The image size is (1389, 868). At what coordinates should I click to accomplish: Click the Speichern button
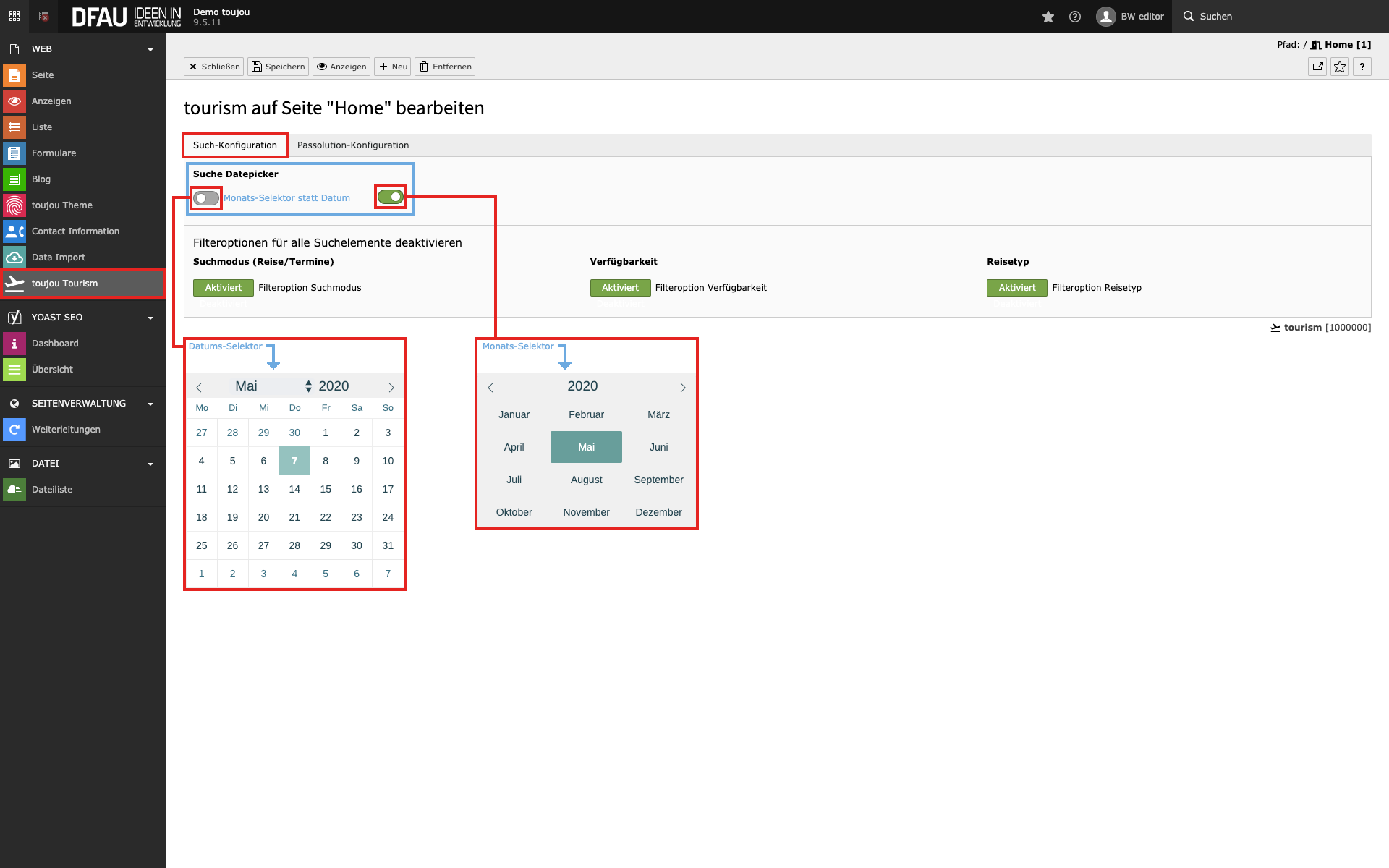pyautogui.click(x=278, y=67)
